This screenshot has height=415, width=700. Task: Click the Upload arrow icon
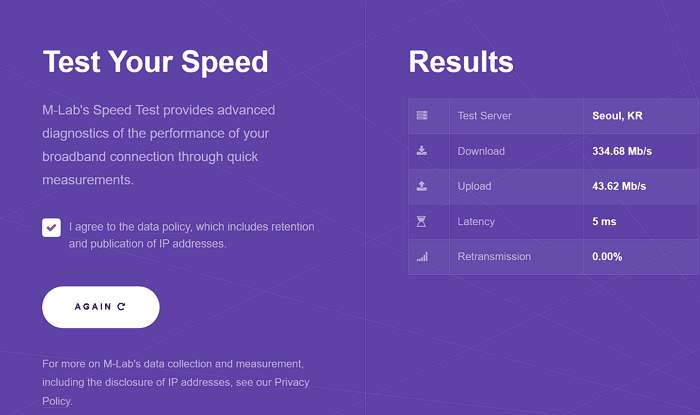click(x=421, y=186)
